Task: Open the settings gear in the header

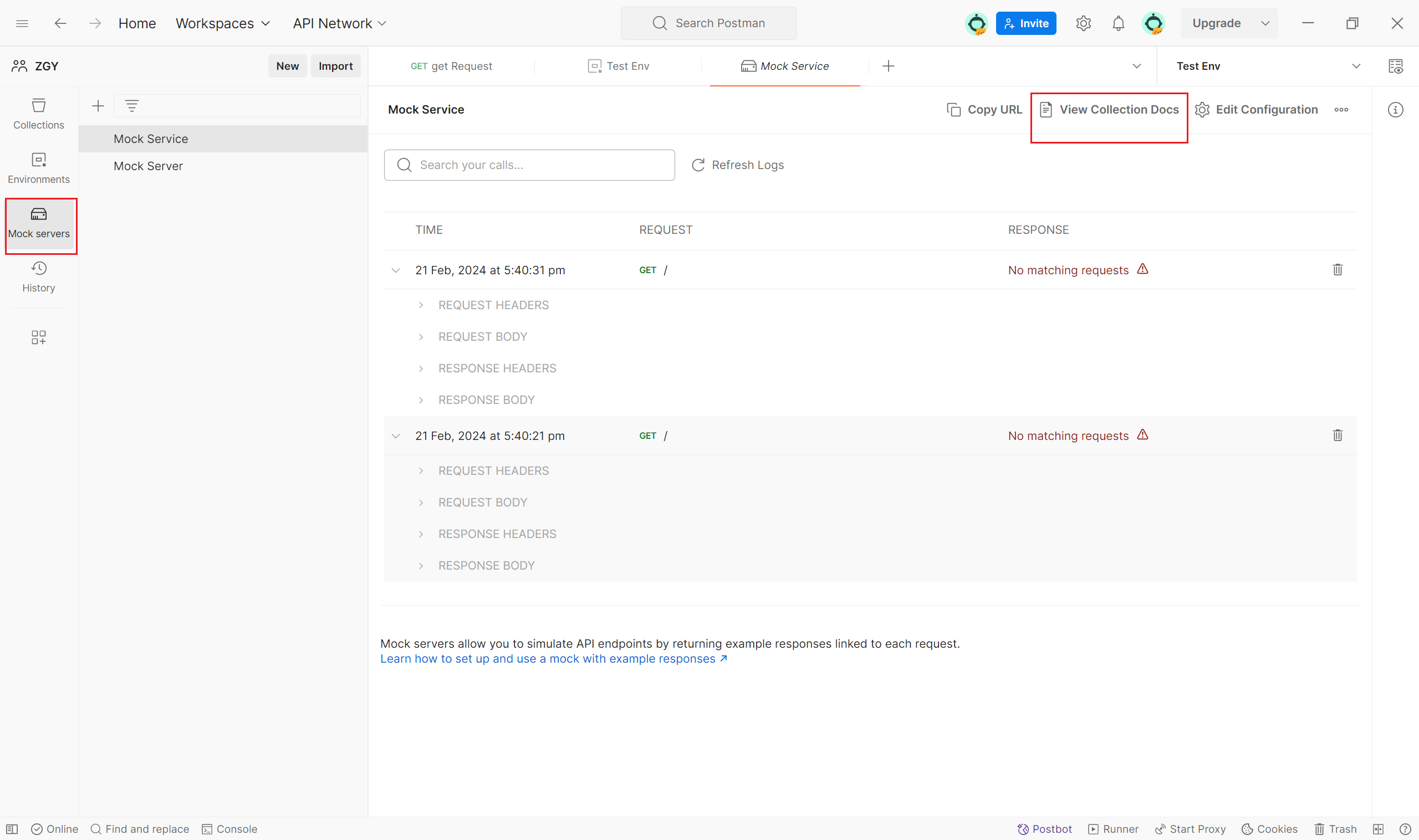Action: 1083,23
